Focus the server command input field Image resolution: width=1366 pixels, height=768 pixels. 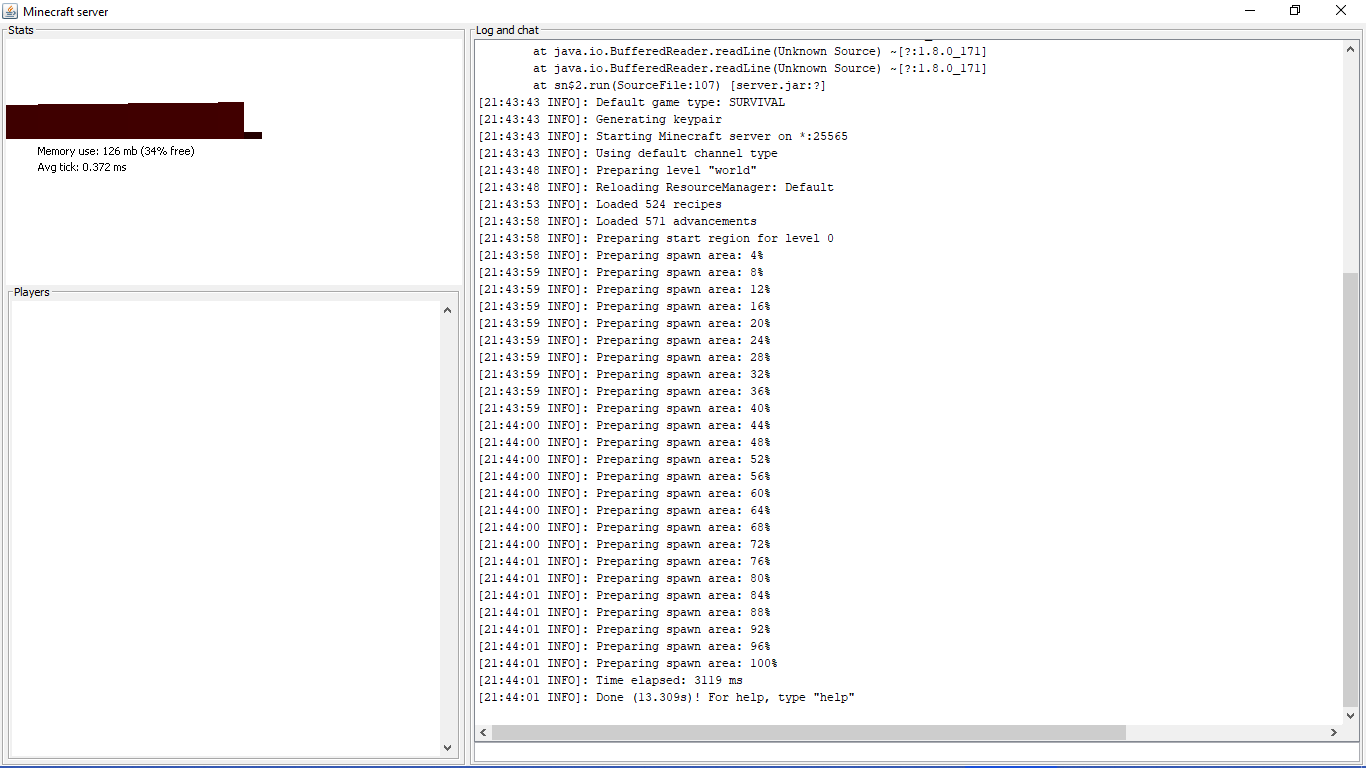click(x=917, y=752)
